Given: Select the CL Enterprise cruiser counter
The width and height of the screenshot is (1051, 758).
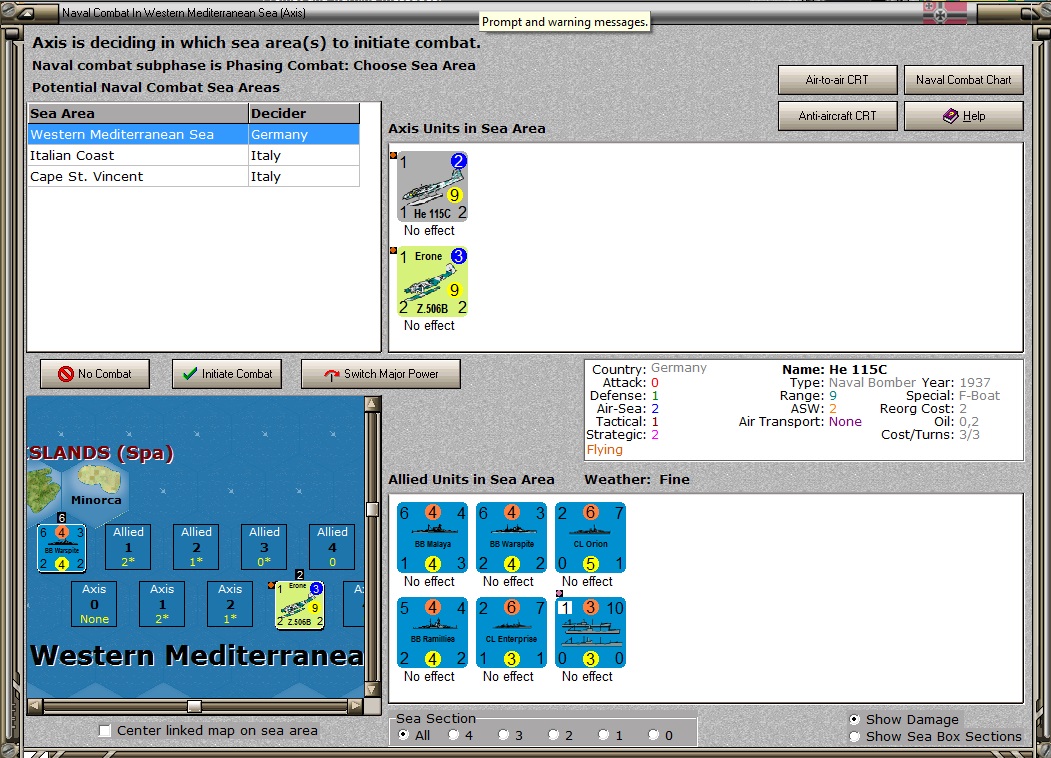Looking at the screenshot, I should pyautogui.click(x=511, y=633).
